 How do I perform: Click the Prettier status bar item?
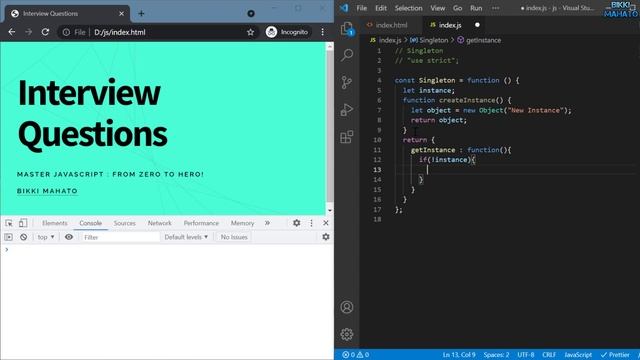(x=615, y=355)
